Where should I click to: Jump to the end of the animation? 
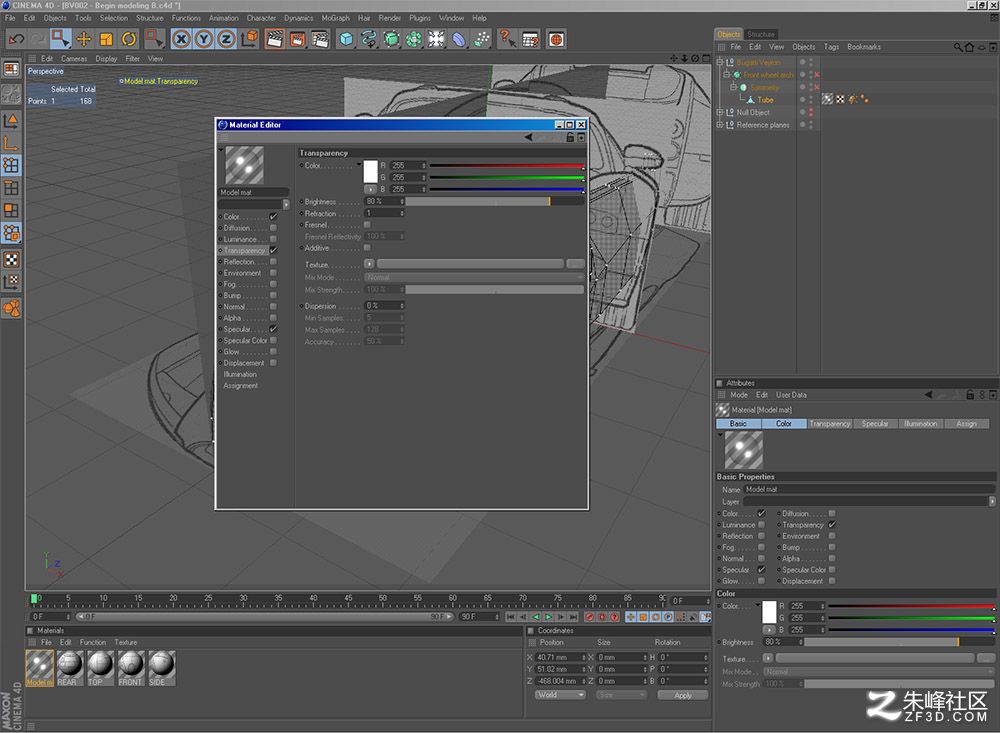573,617
